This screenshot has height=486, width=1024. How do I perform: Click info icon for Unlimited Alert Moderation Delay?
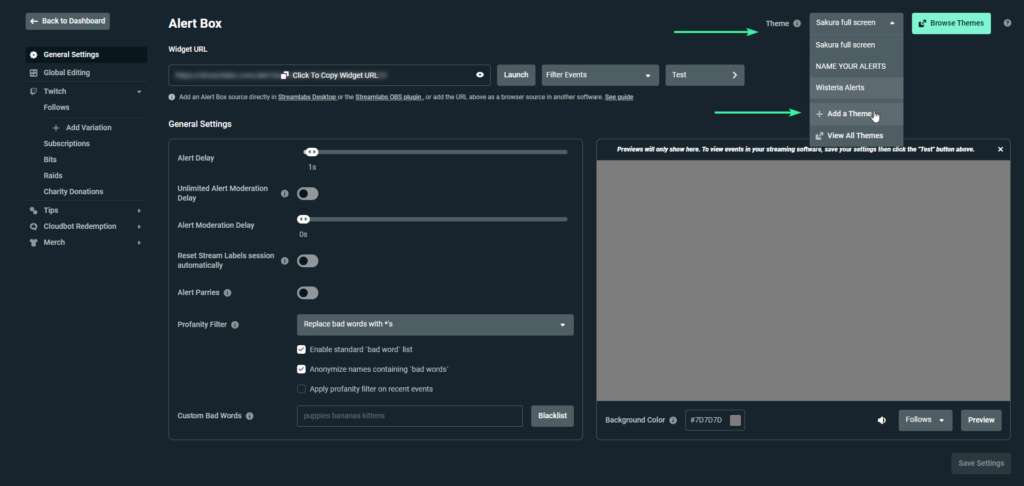[285, 193]
